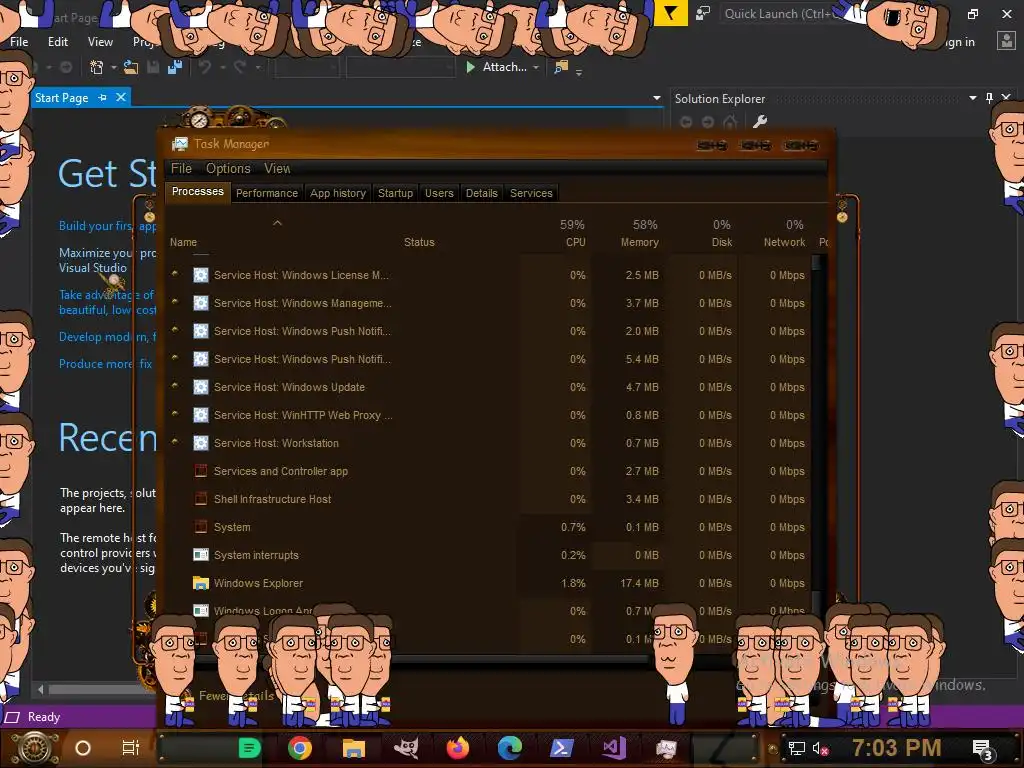Sort processes by Disk column
The image size is (1024, 768).
pos(702,233)
